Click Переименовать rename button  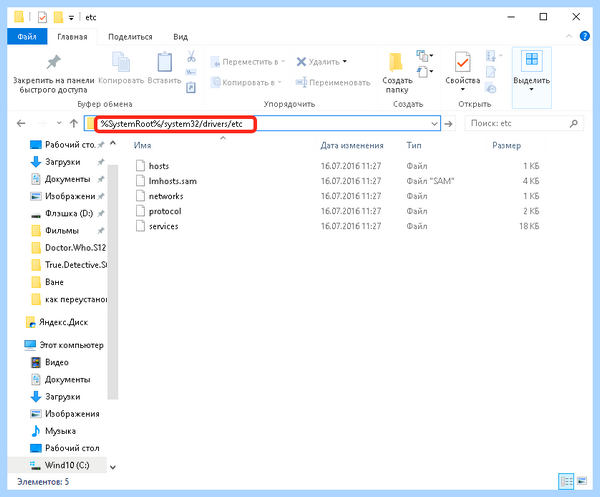[333, 82]
